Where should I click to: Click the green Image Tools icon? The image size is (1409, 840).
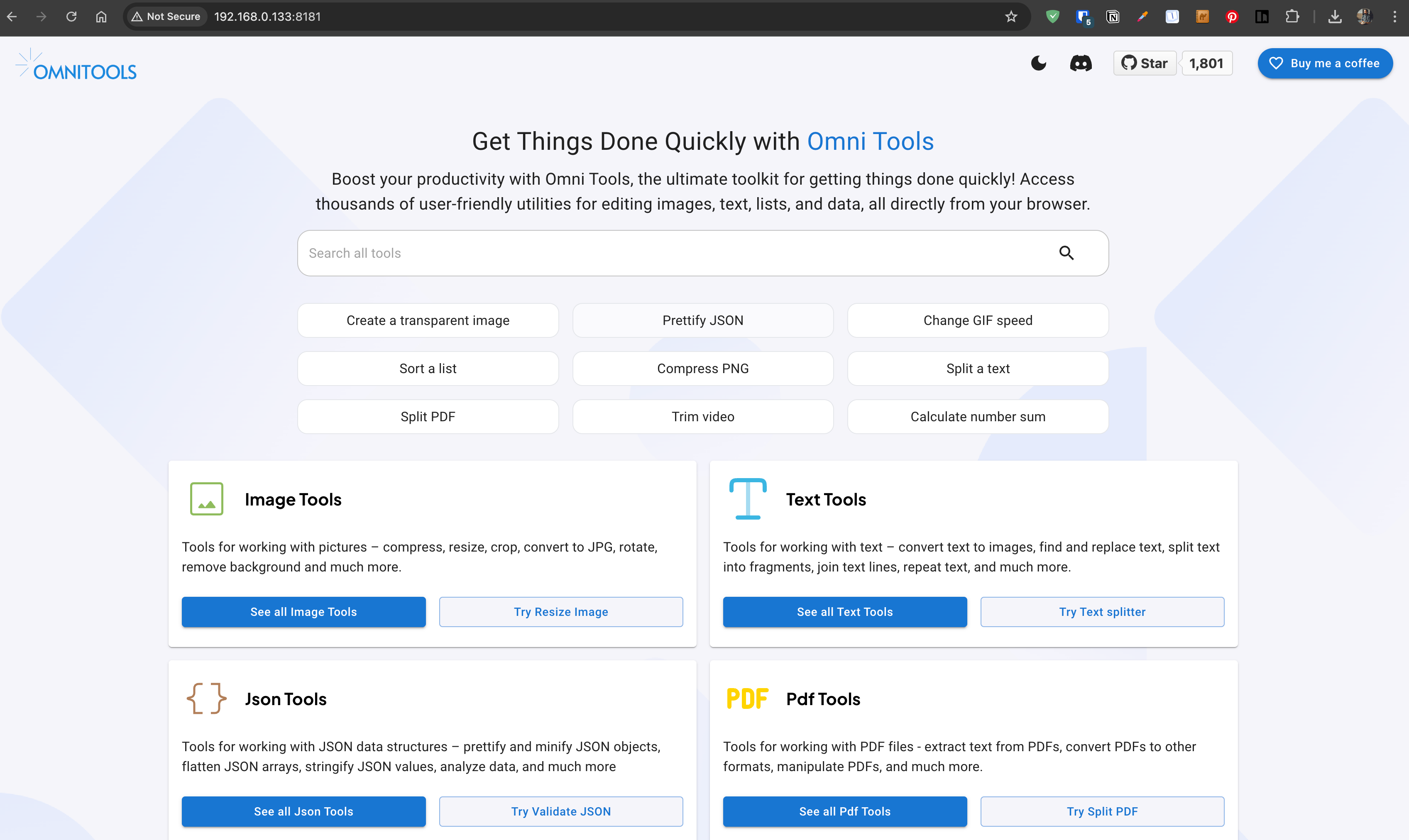click(x=207, y=499)
